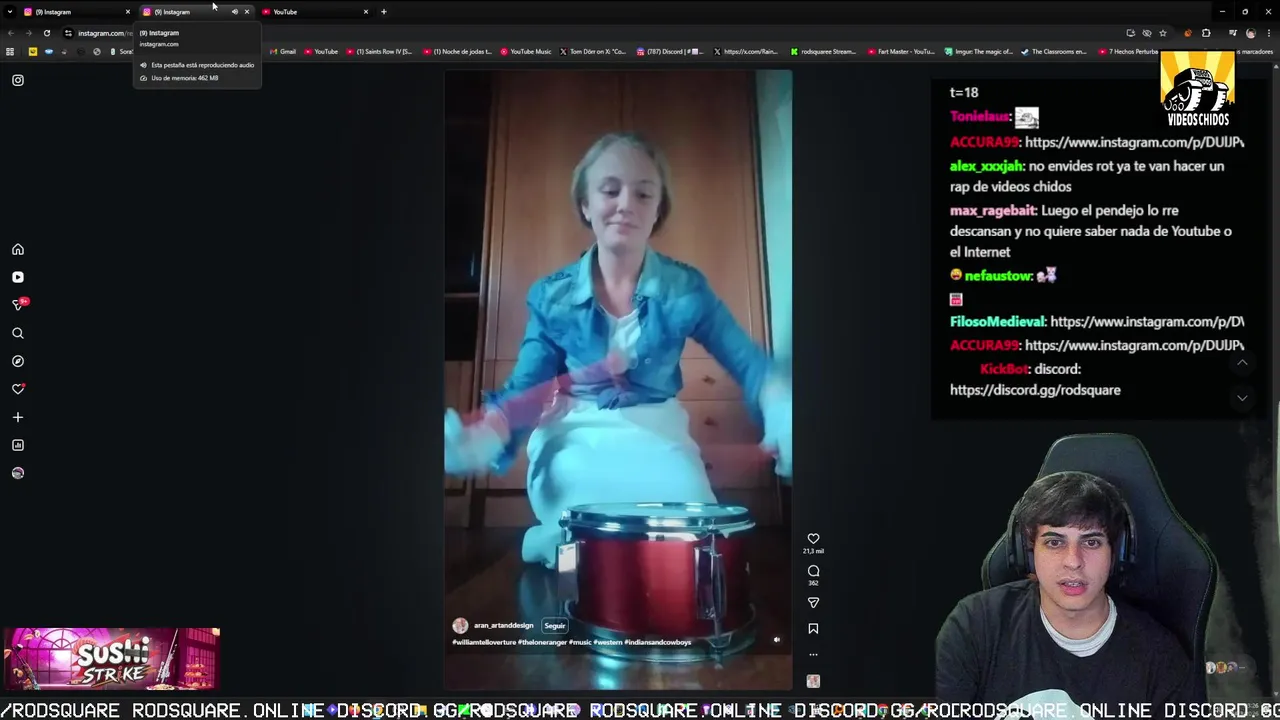Switch to the first Instagram tab
The image size is (1280, 720).
[75, 12]
